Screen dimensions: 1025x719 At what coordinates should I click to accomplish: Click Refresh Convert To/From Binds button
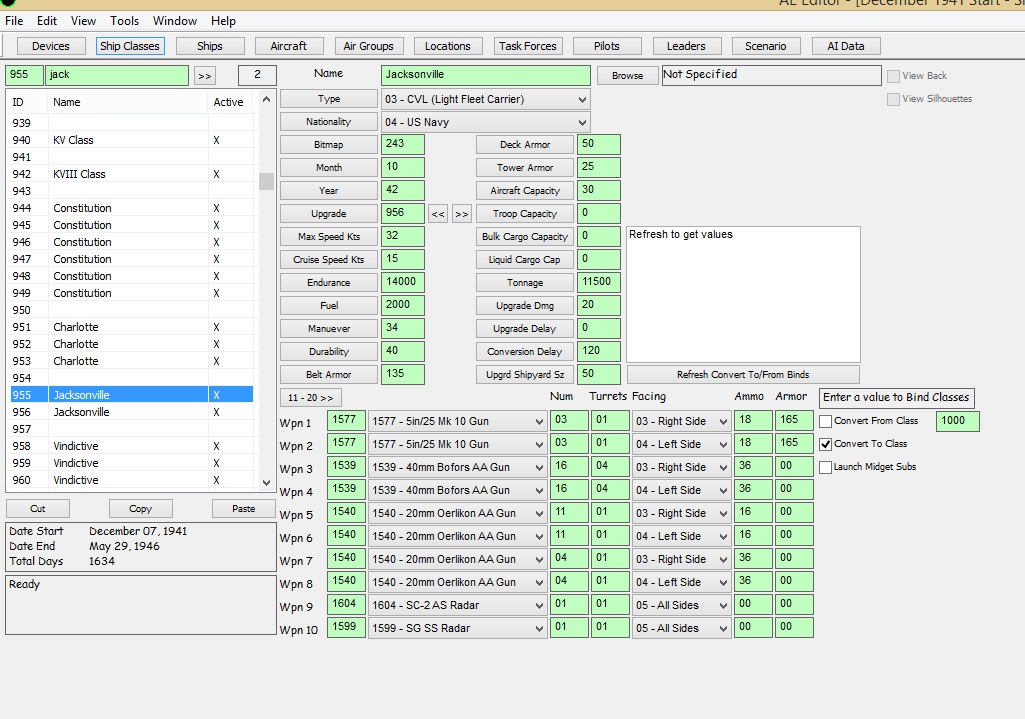[x=743, y=375]
